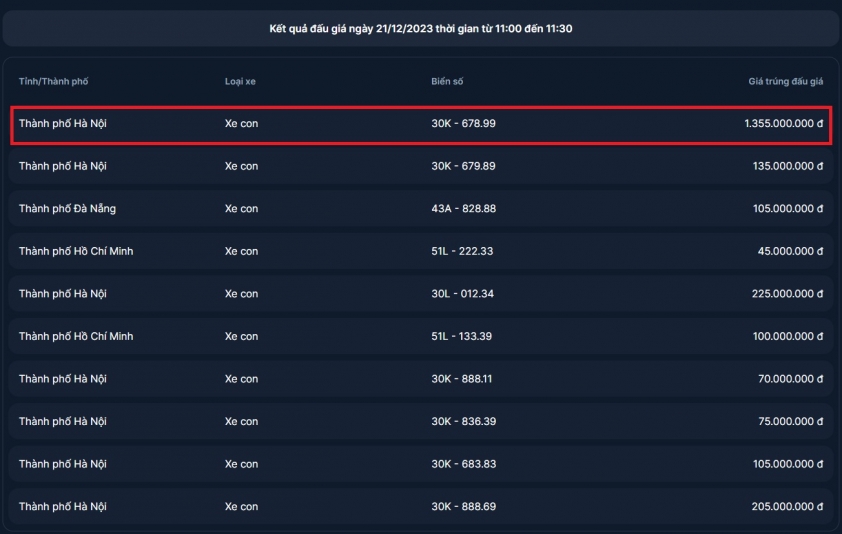Click plate number 51L - 222.33
The height and width of the screenshot is (534, 842).
462,251
